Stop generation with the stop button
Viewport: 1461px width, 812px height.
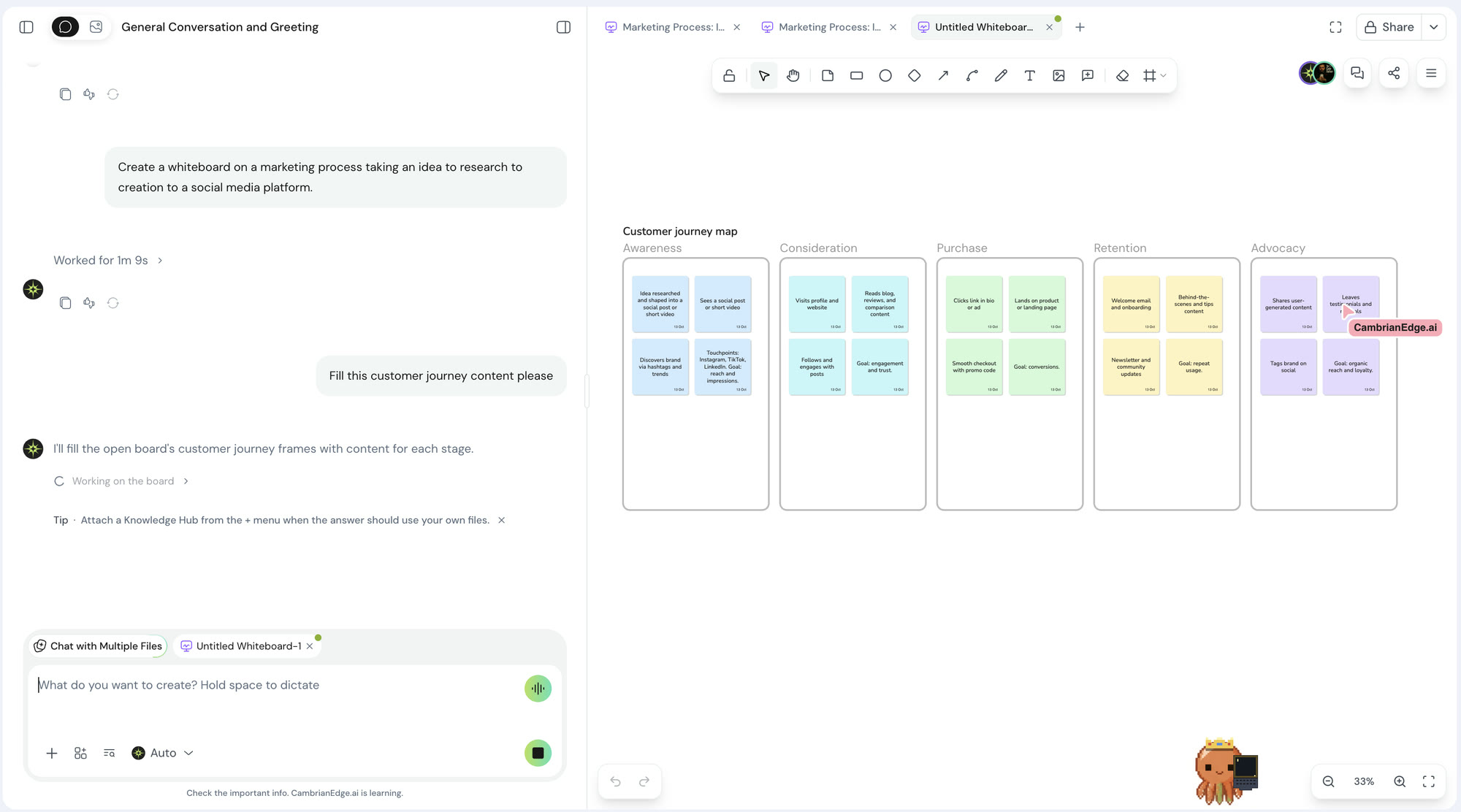pyautogui.click(x=538, y=753)
